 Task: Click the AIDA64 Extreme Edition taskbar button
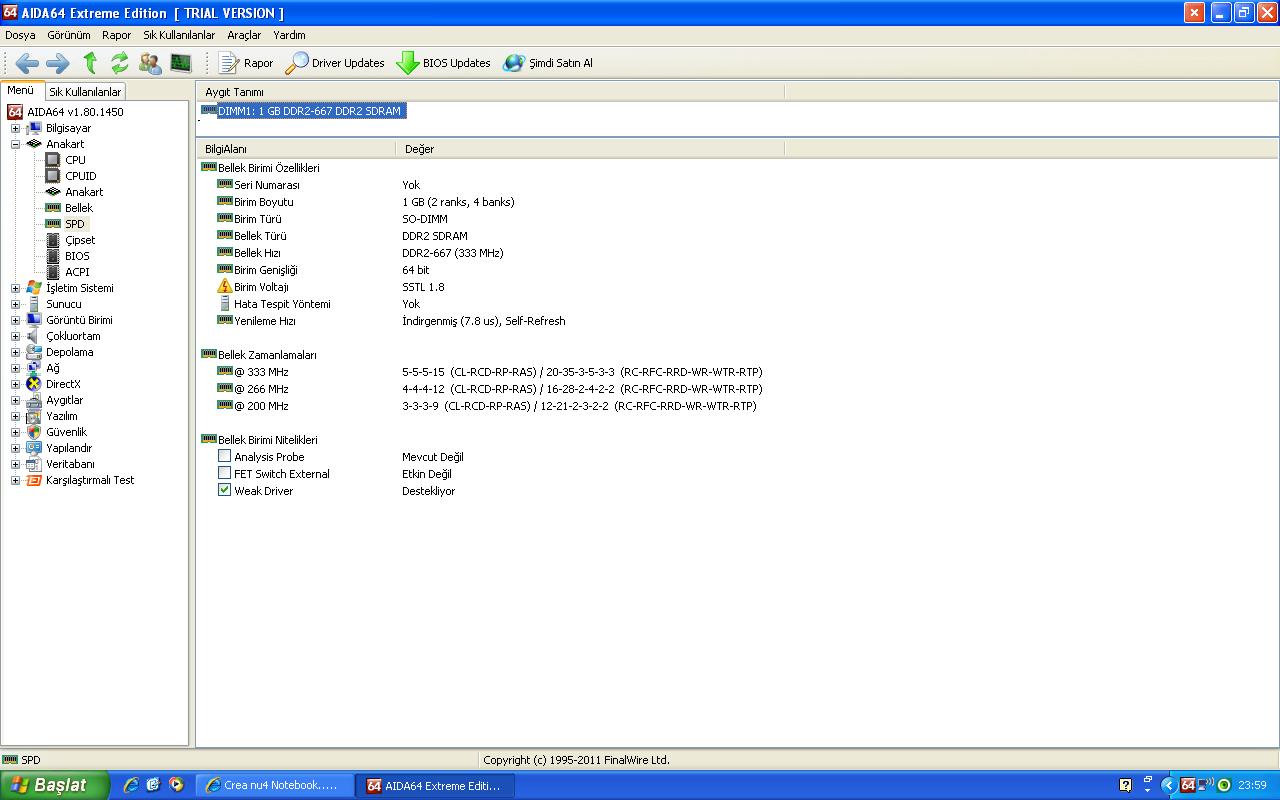(x=437, y=785)
